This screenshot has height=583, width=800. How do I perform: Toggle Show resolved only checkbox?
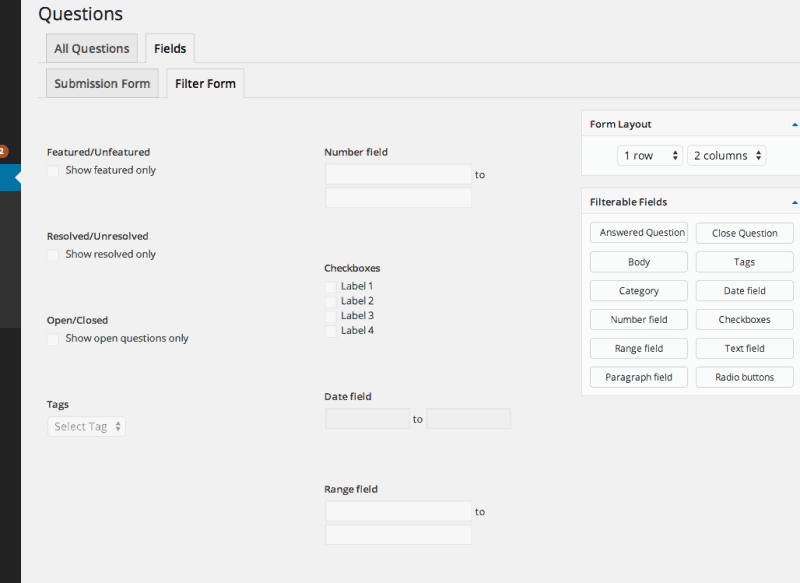click(53, 255)
